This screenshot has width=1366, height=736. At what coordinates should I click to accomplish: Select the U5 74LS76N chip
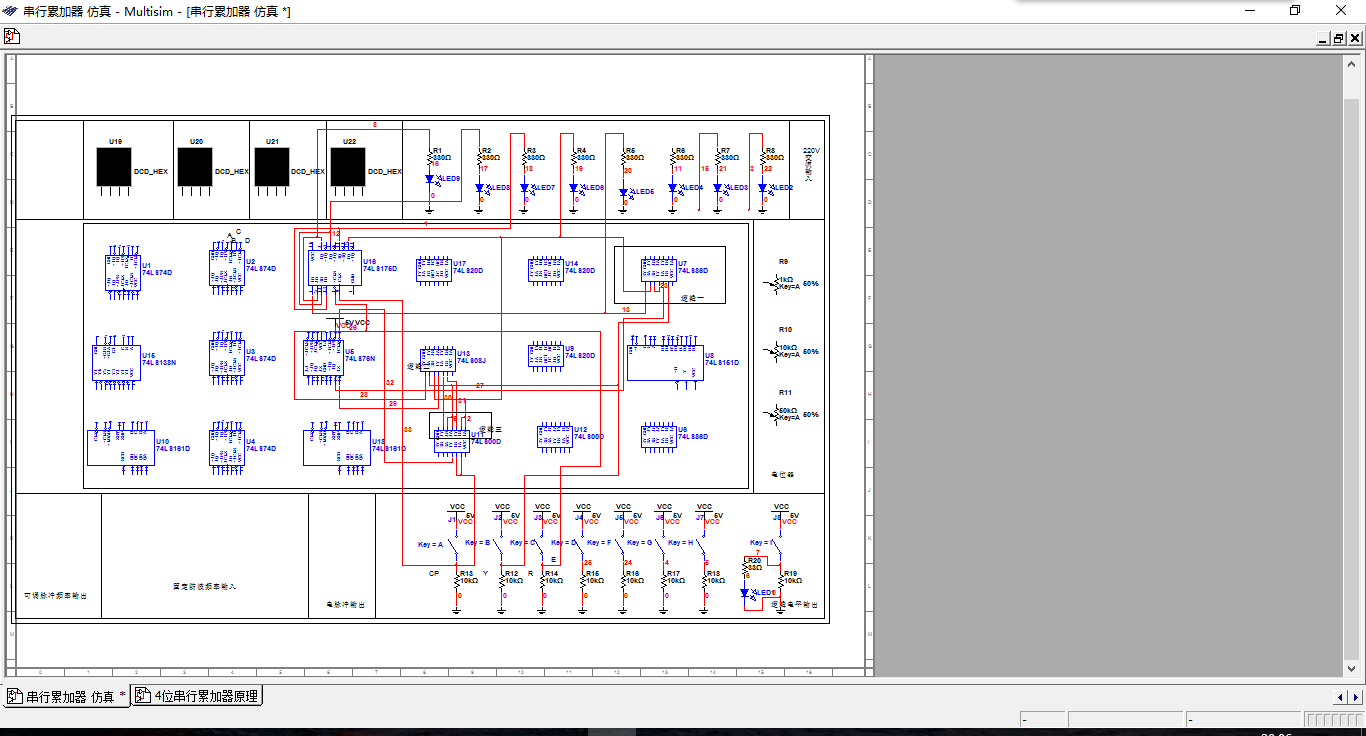(324, 358)
